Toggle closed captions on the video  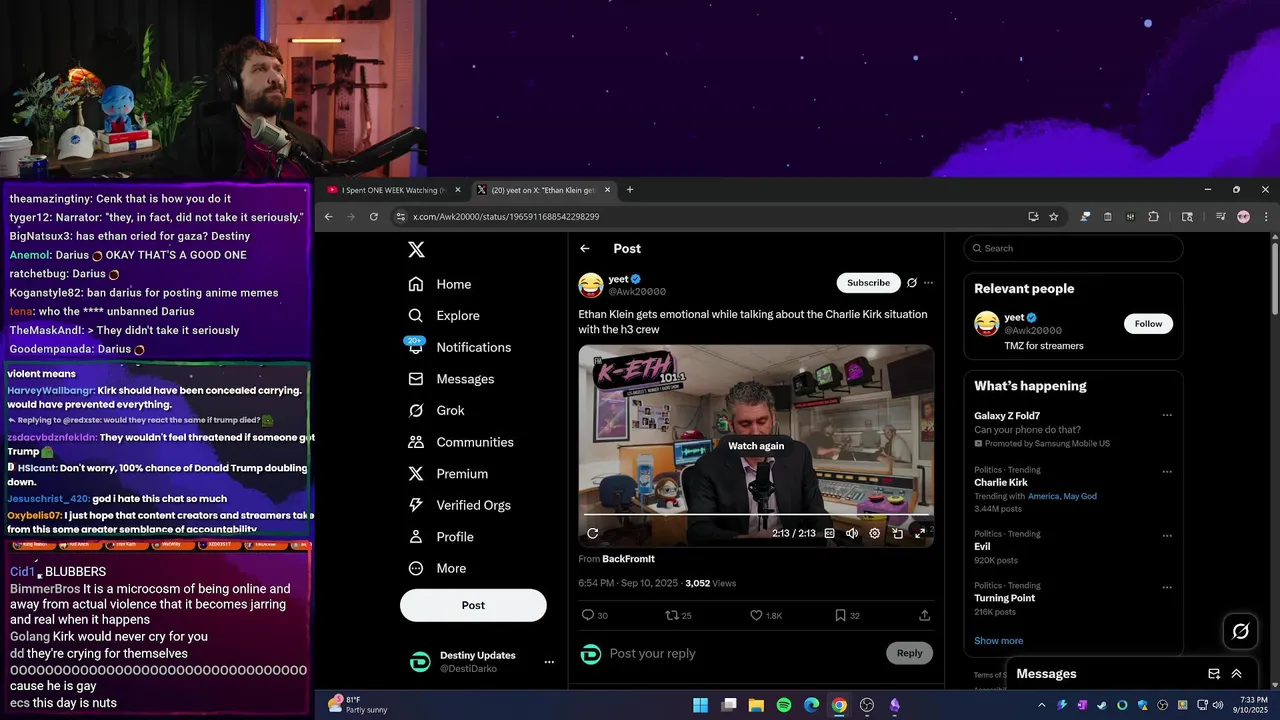click(829, 534)
